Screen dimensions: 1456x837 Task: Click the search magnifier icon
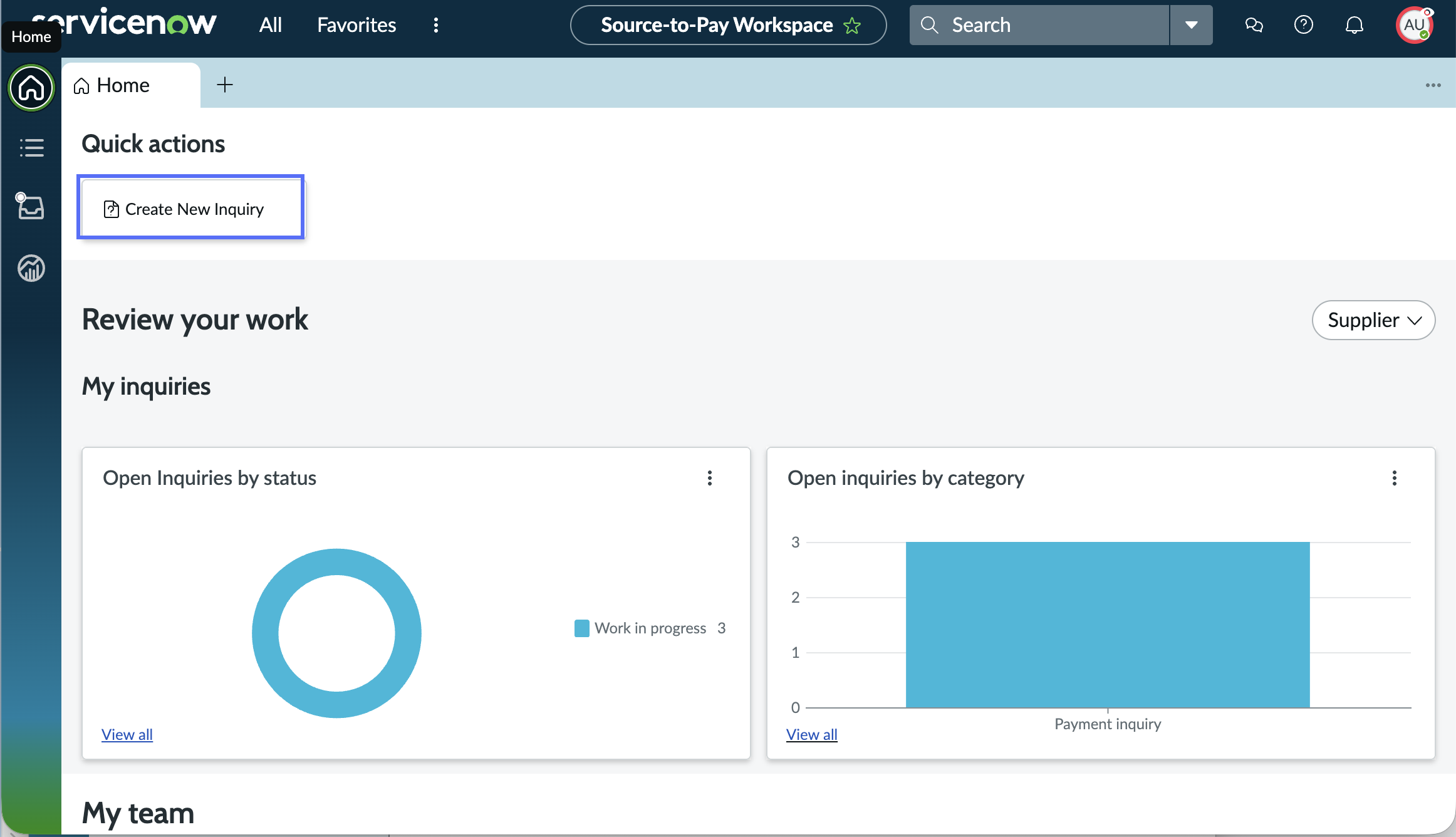point(929,25)
